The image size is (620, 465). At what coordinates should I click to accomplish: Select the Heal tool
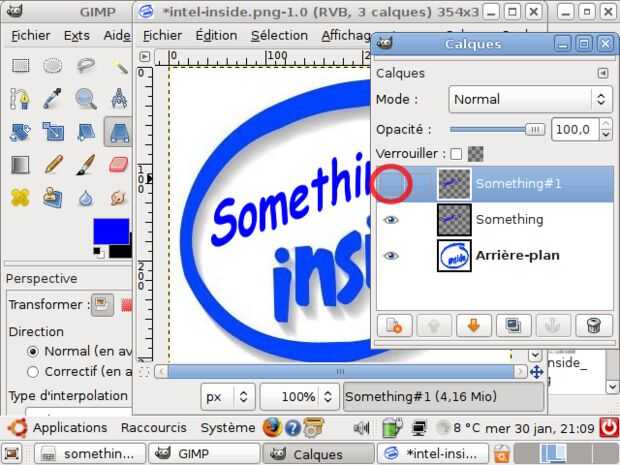tap(20, 197)
